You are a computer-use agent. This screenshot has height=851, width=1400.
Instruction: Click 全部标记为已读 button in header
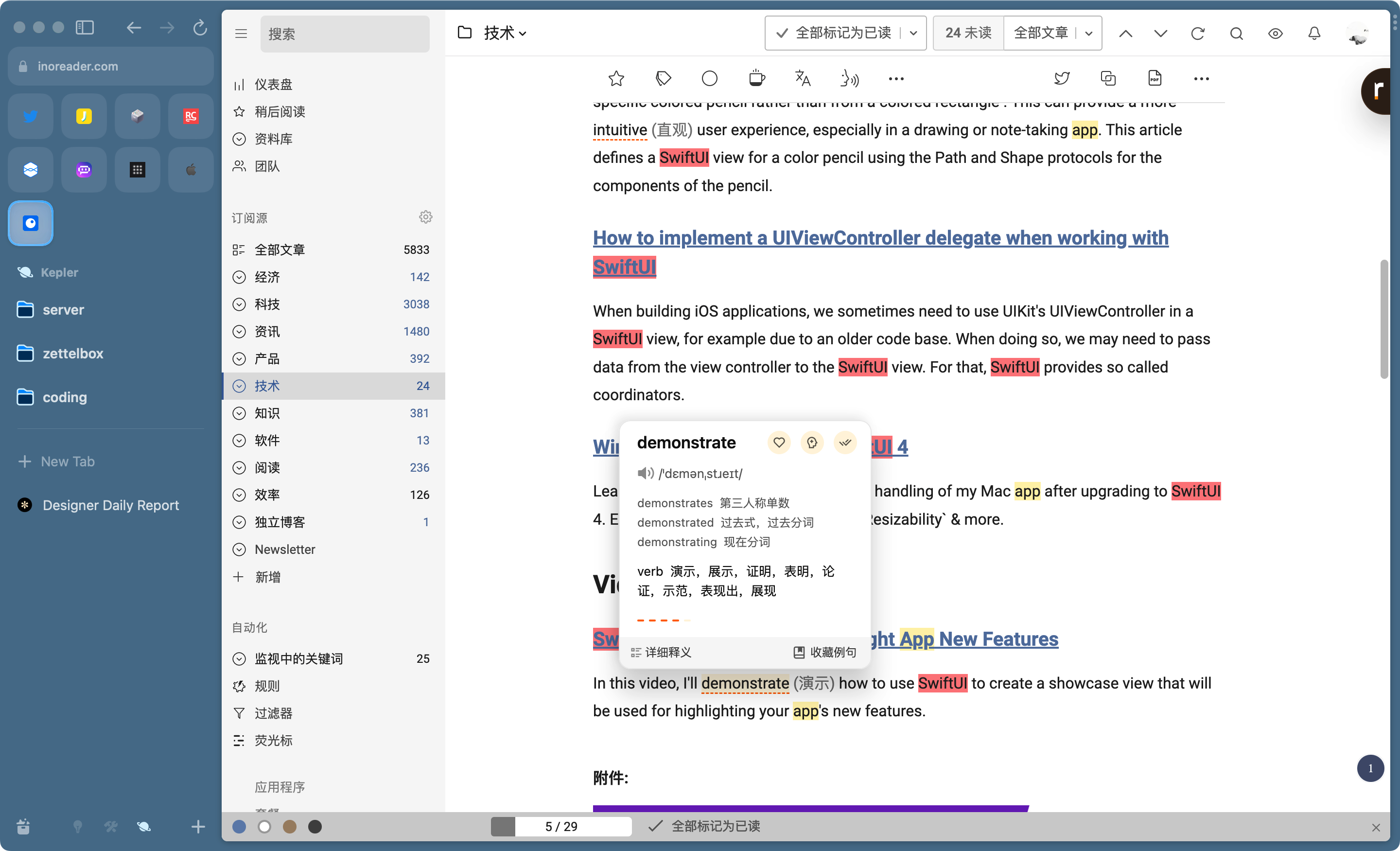(834, 33)
